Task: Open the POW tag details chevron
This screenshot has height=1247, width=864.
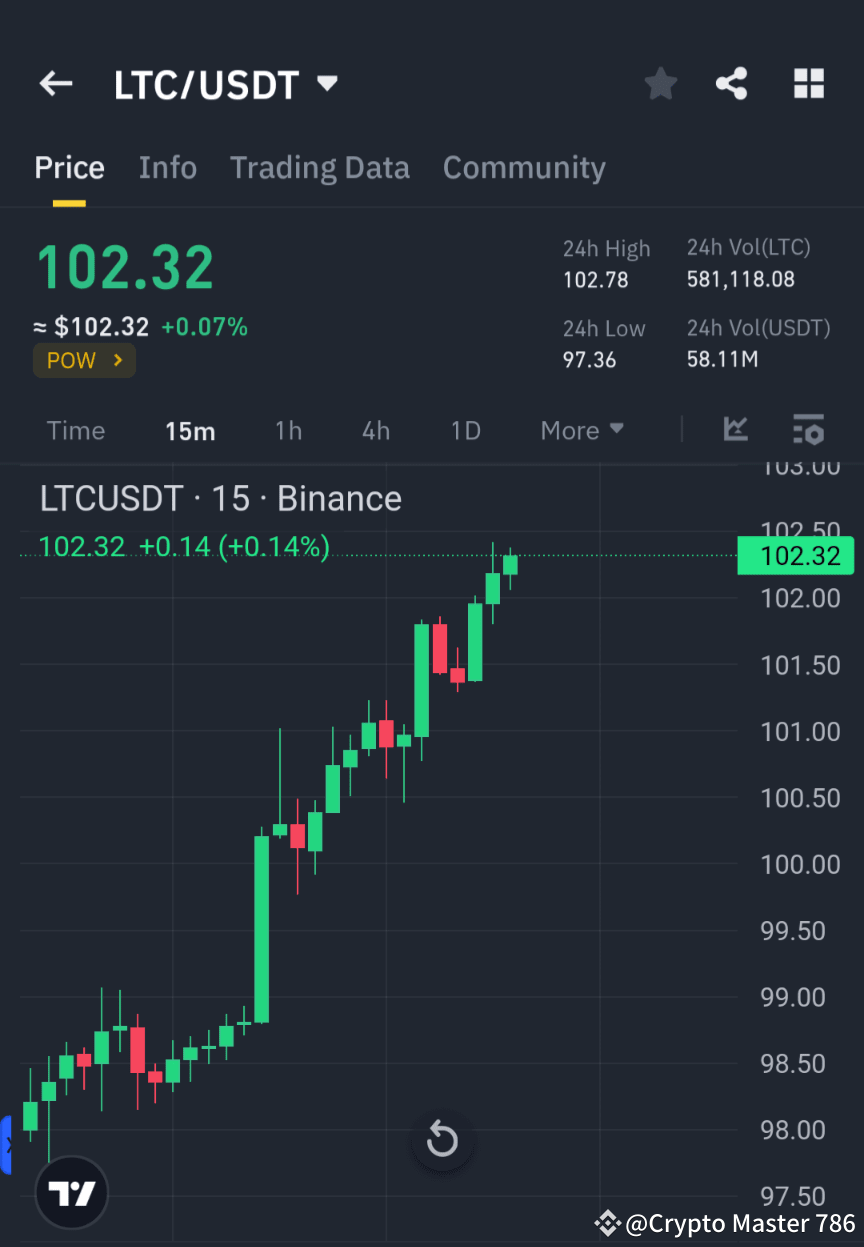Action: (120, 360)
